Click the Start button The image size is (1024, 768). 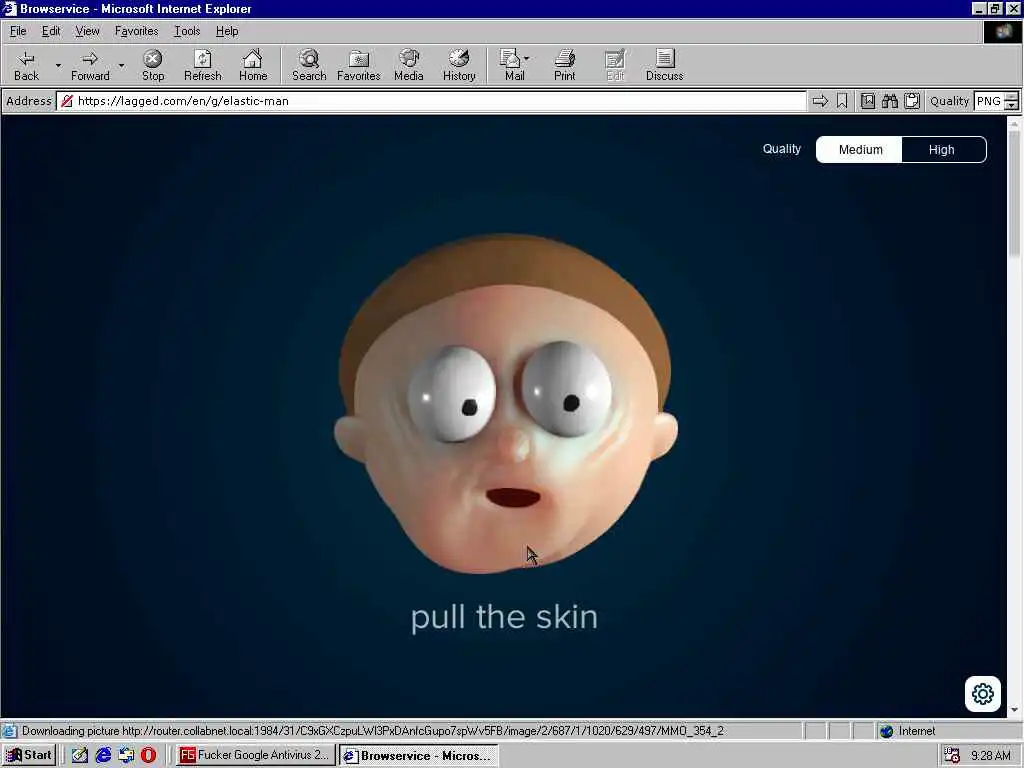(29, 755)
